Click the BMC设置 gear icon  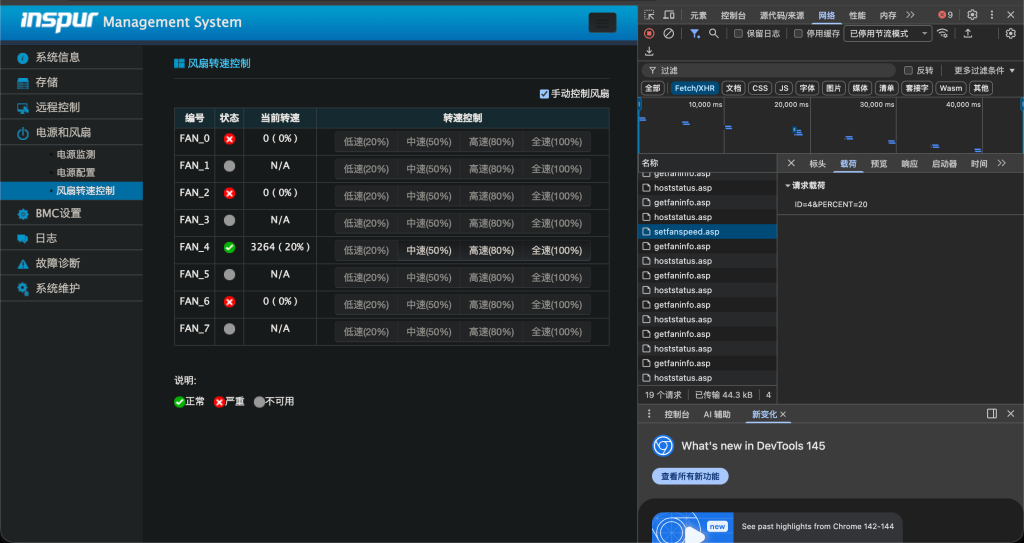(x=23, y=214)
